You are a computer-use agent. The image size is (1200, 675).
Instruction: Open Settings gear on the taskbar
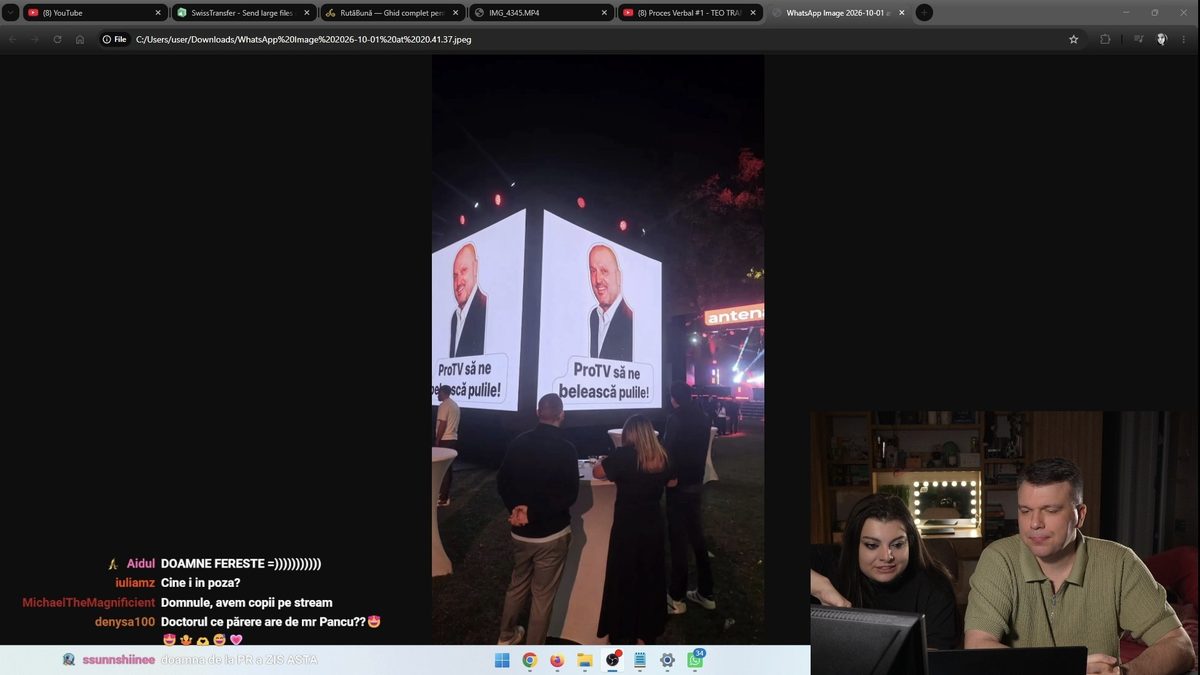[667, 660]
